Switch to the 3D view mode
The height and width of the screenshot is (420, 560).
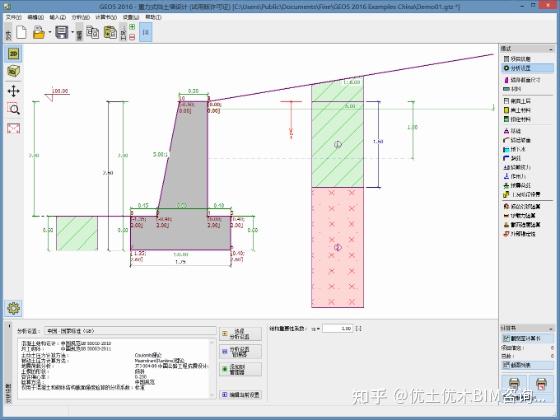14,71
